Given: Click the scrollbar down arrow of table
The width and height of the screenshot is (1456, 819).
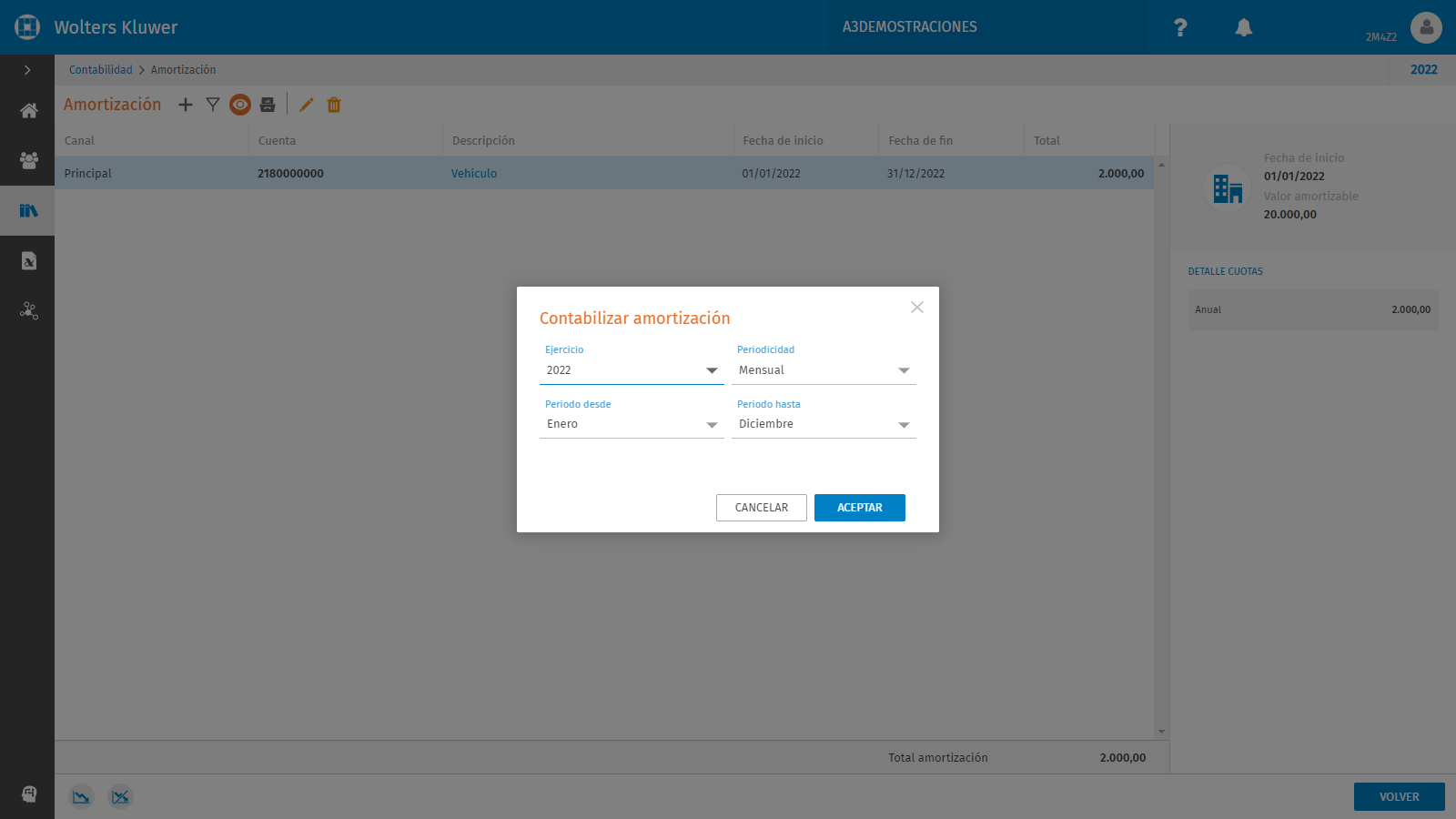Looking at the screenshot, I should [1161, 732].
